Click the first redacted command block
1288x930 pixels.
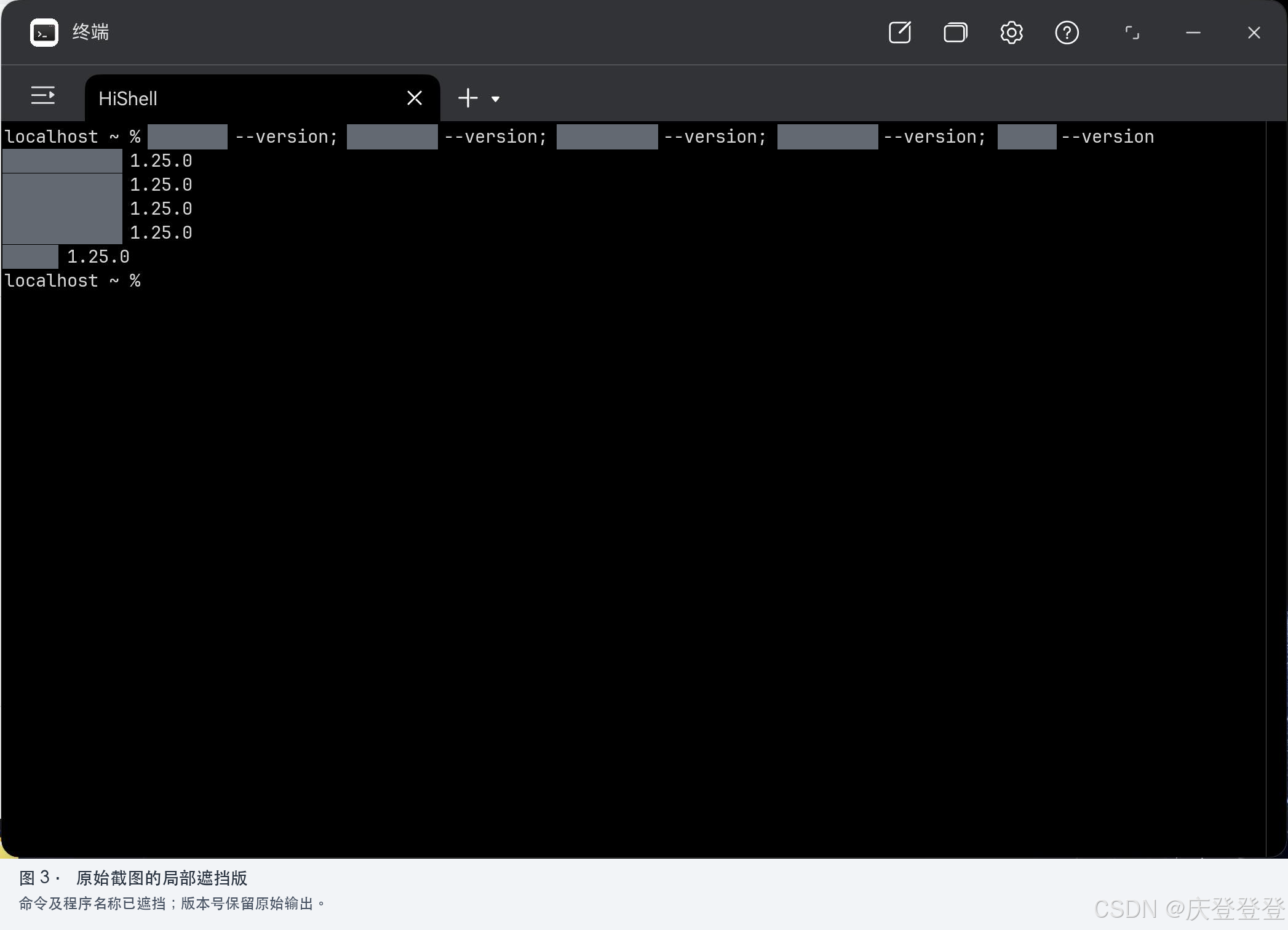188,137
